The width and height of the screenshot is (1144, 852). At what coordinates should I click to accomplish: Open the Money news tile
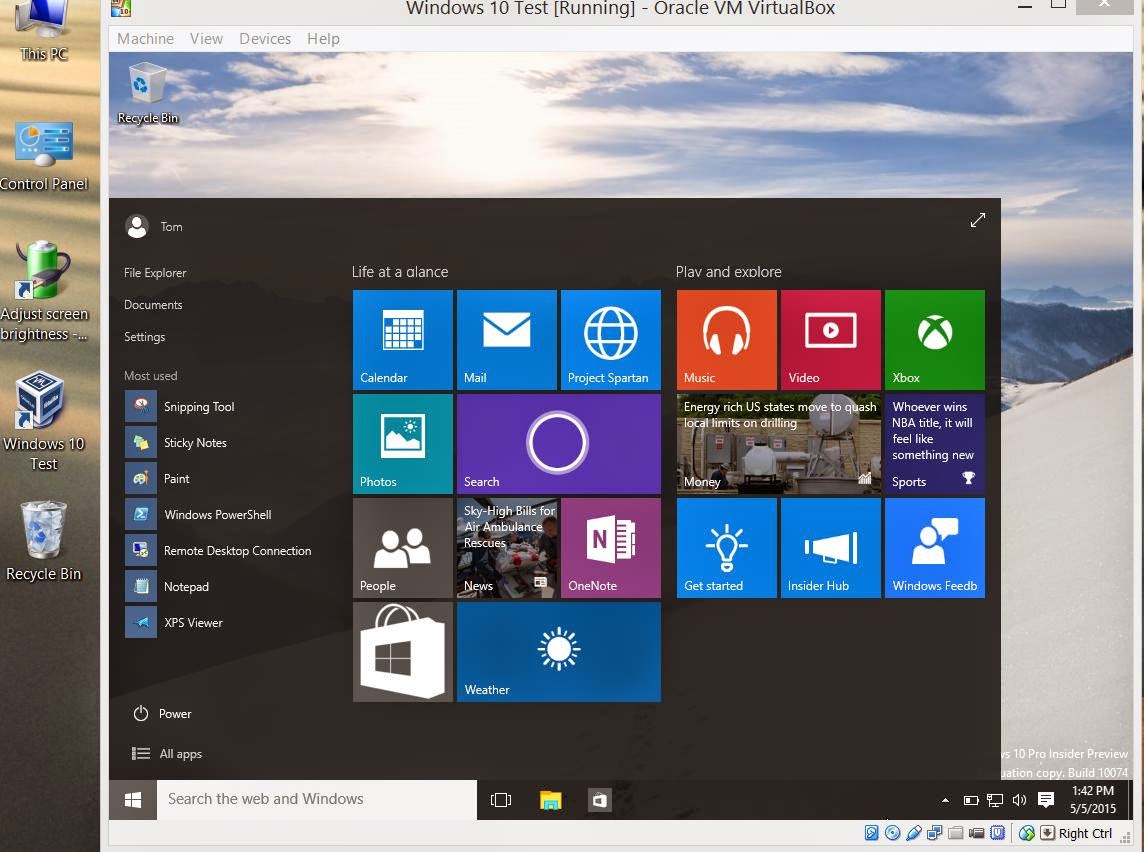click(778, 444)
